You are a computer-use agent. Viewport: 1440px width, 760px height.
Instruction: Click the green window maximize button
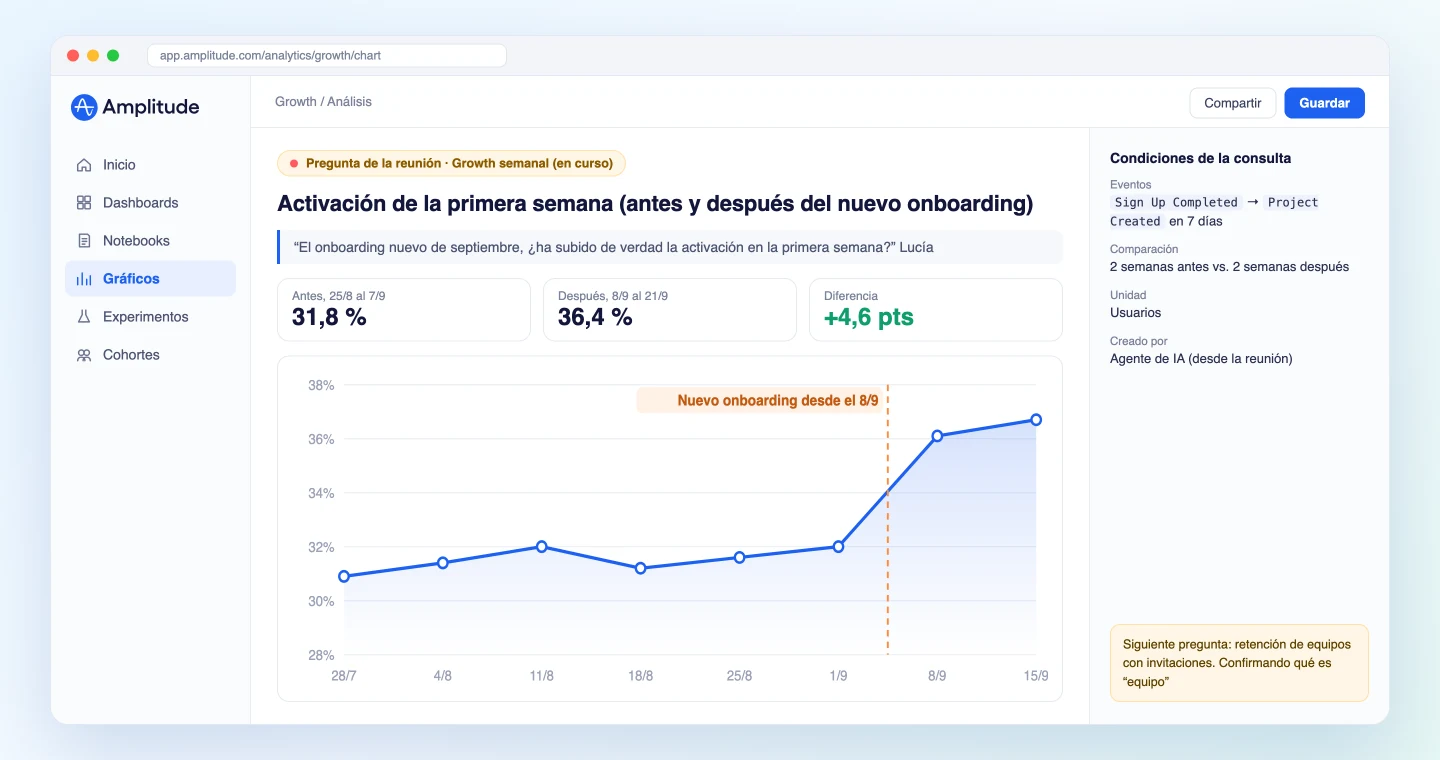[113, 56]
